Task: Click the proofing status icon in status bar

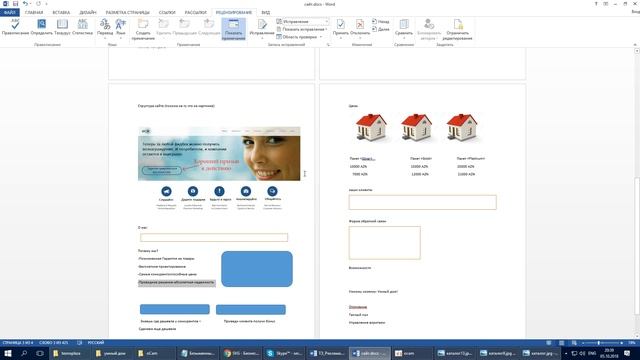Action: [x=79, y=343]
